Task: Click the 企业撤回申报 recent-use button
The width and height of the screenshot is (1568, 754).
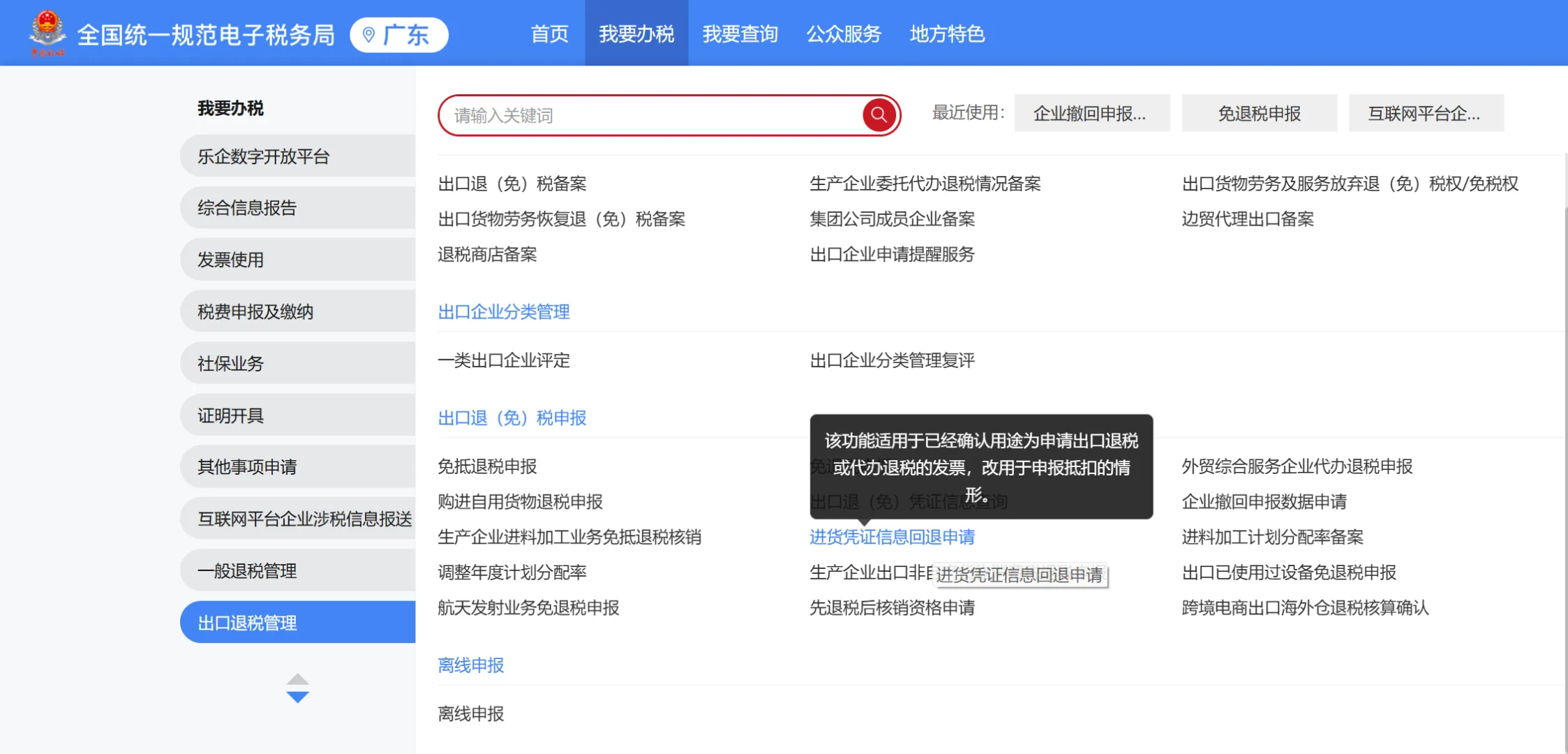Action: pos(1091,113)
